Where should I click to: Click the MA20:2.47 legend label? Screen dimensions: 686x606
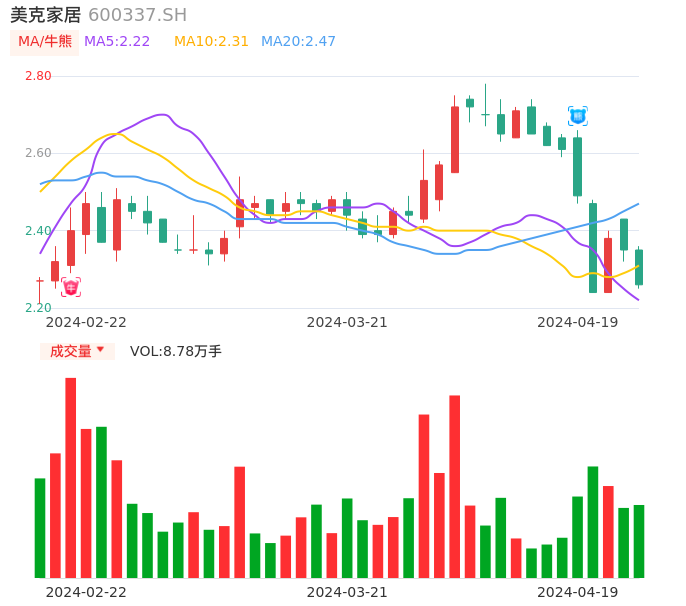coord(298,42)
